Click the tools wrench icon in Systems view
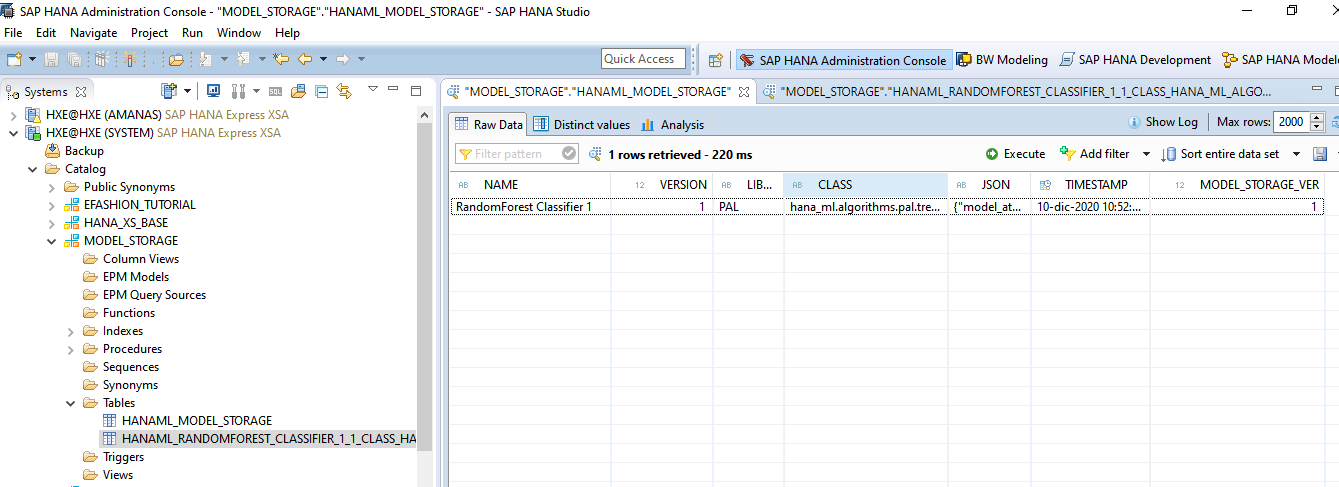The width and height of the screenshot is (1339, 487). point(240,91)
